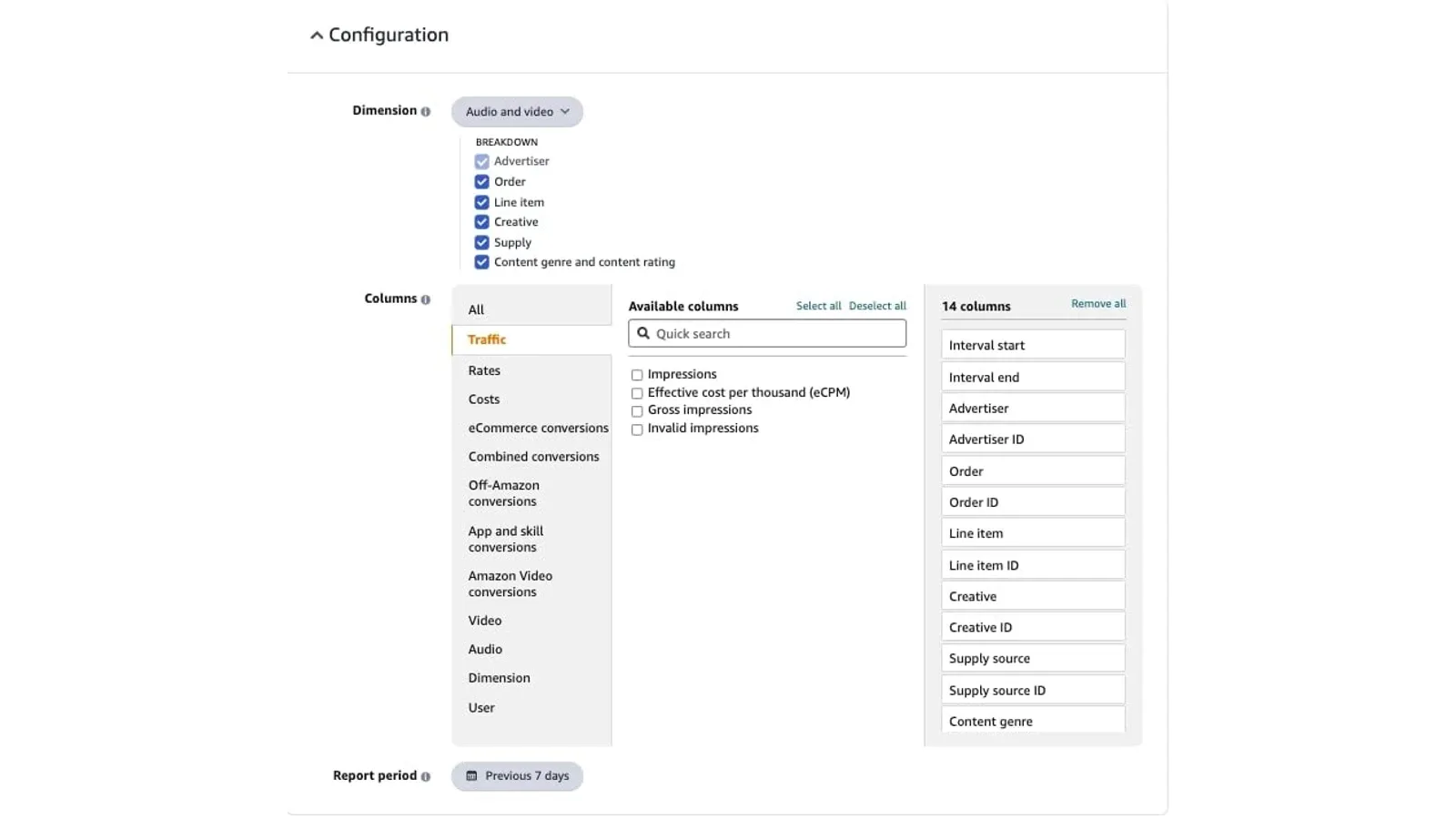The width and height of the screenshot is (1456, 819).
Task: Click the Interval start selected column
Action: [x=1033, y=345]
